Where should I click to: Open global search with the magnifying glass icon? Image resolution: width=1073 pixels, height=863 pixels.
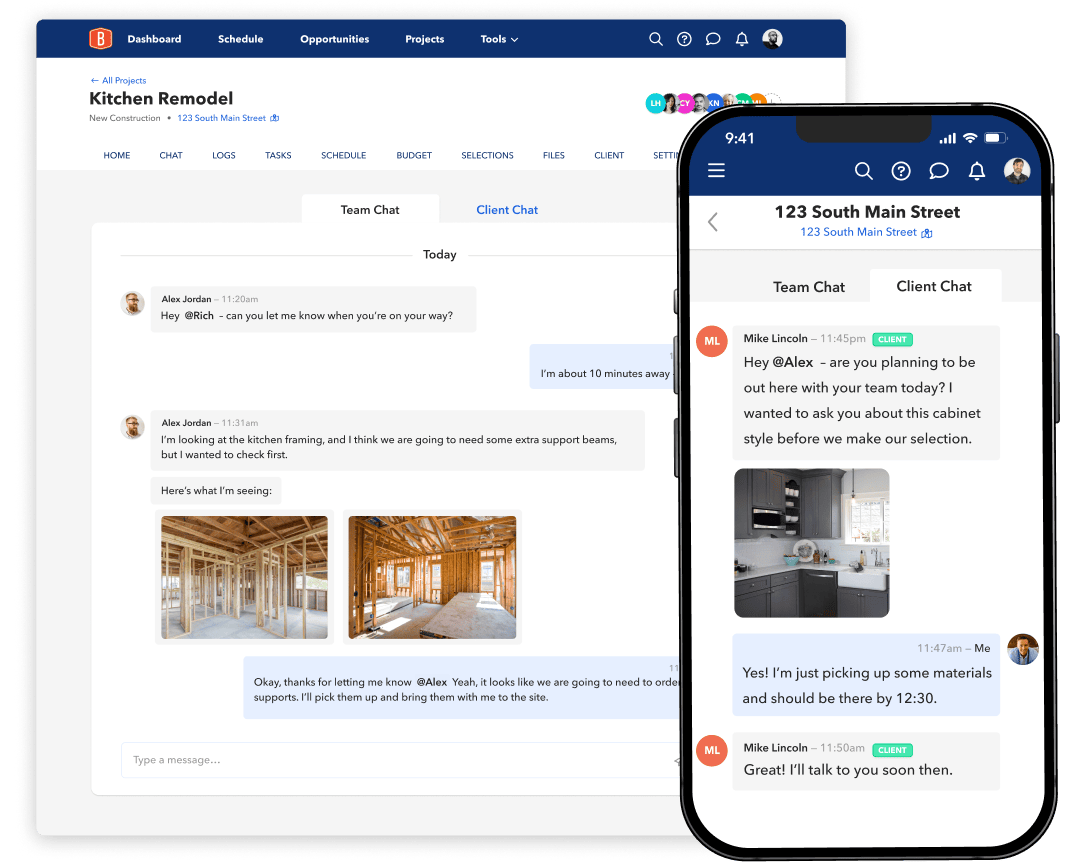(656, 39)
